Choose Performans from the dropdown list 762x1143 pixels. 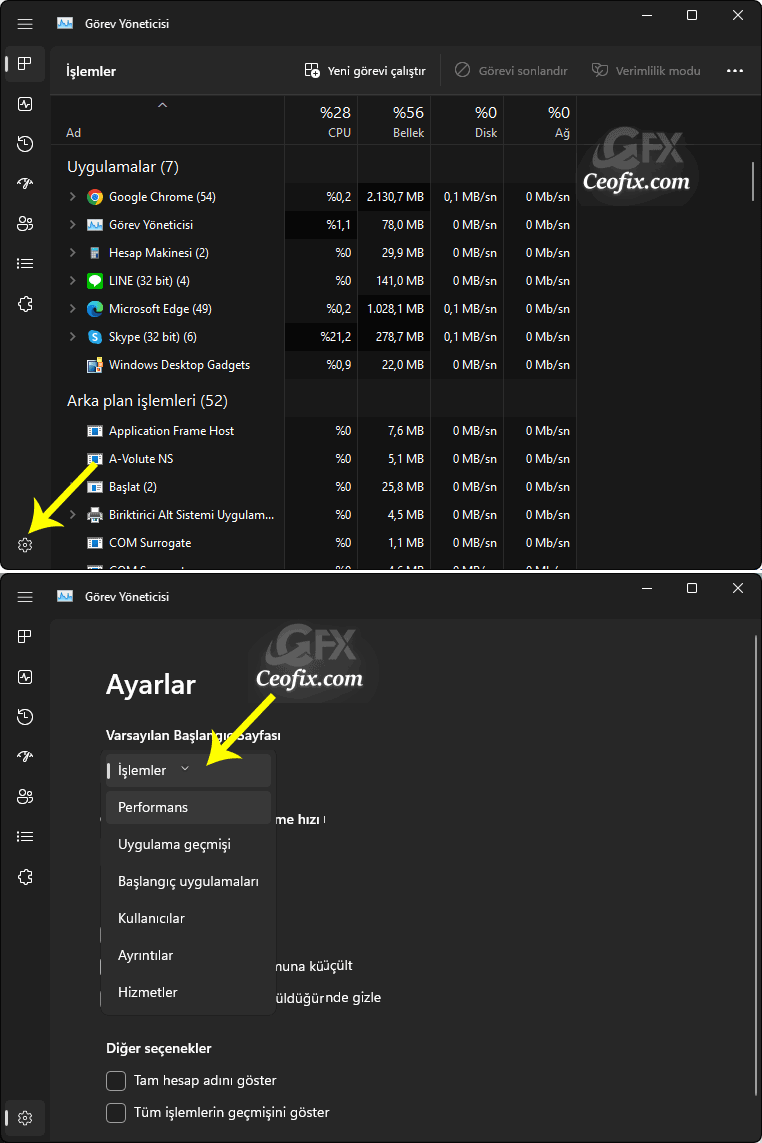tap(188, 808)
